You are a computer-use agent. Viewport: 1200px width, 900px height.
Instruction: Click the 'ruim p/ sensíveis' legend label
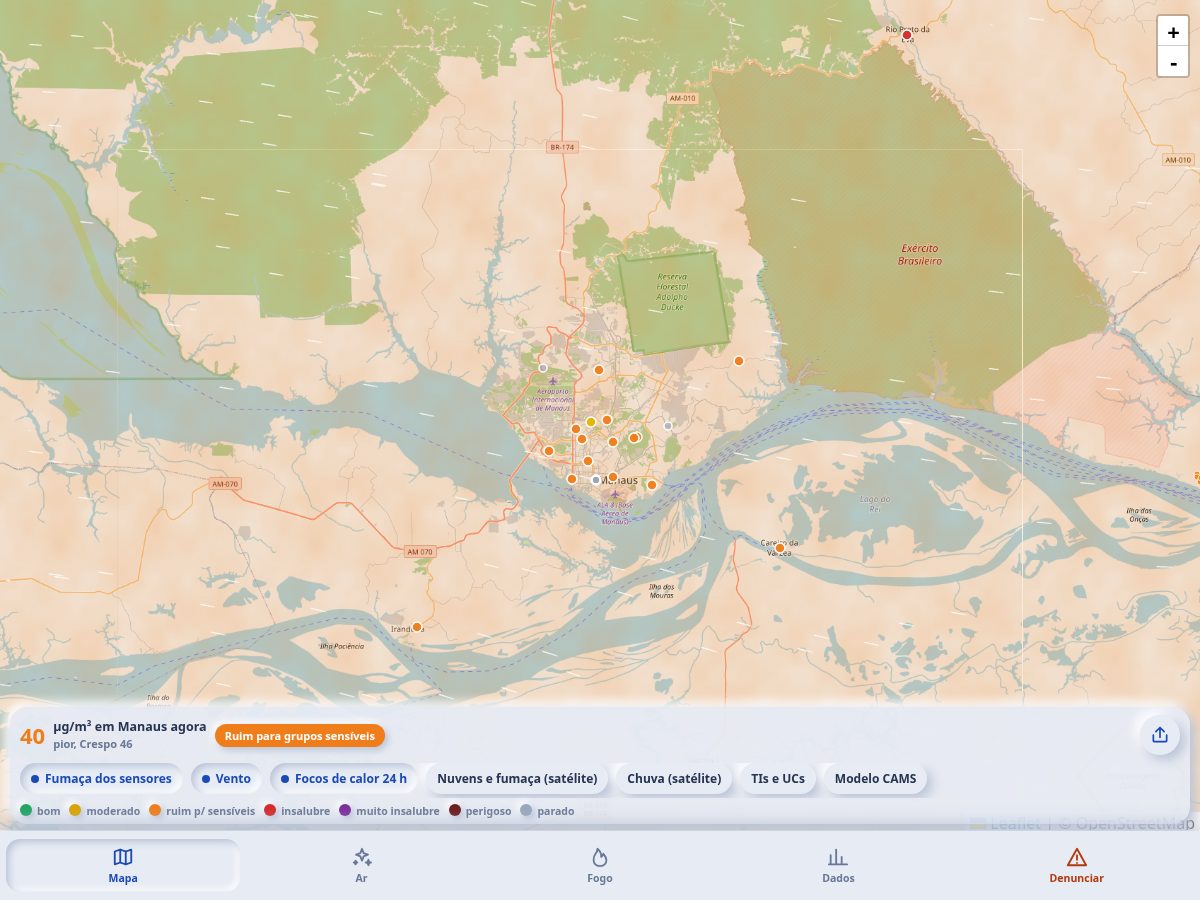pyautogui.click(x=210, y=811)
